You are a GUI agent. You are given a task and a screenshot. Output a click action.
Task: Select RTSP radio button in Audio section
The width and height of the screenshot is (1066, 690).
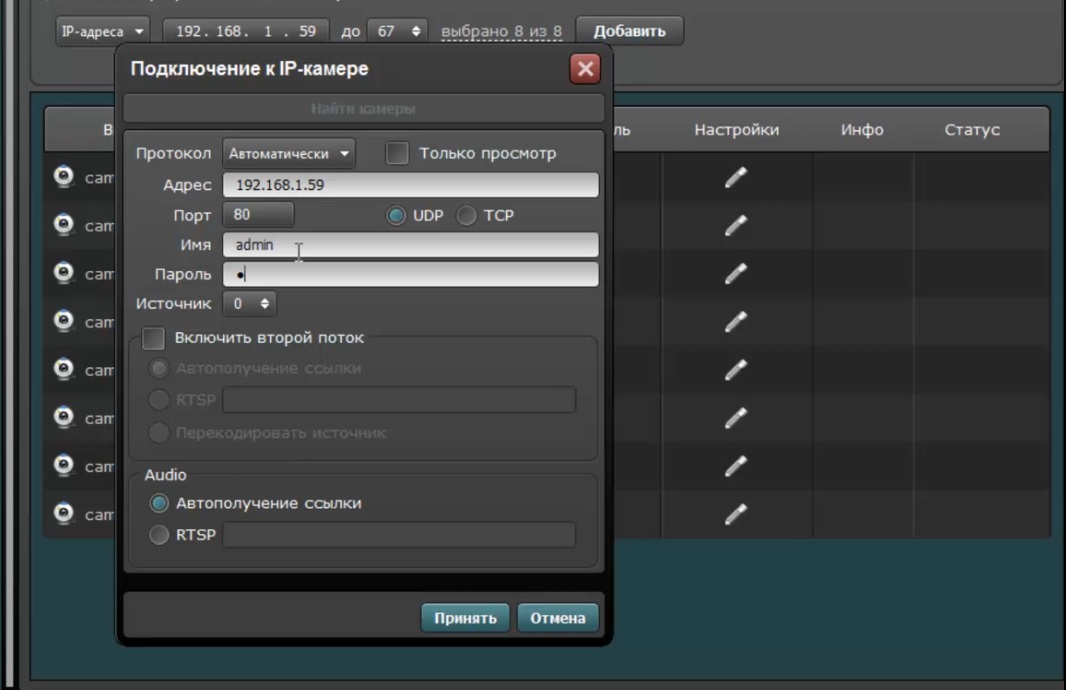tap(159, 535)
